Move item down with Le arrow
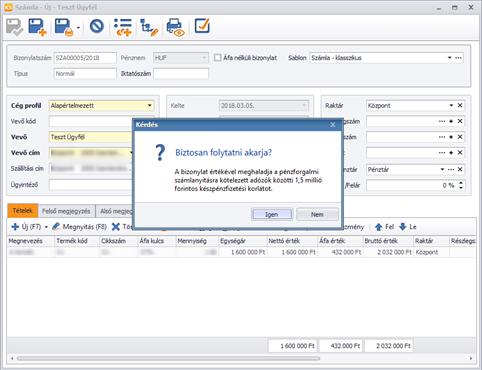 [x=408, y=227]
